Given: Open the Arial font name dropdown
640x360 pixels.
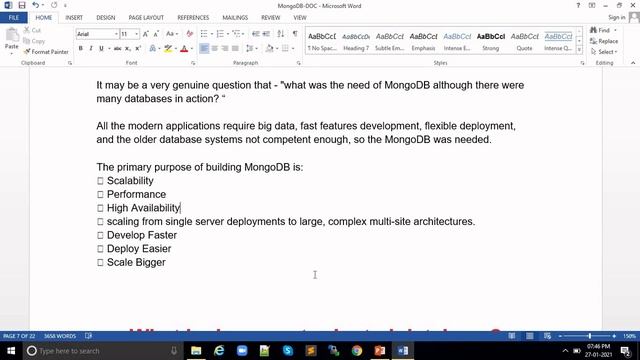Looking at the screenshot, I should click(x=116, y=34).
